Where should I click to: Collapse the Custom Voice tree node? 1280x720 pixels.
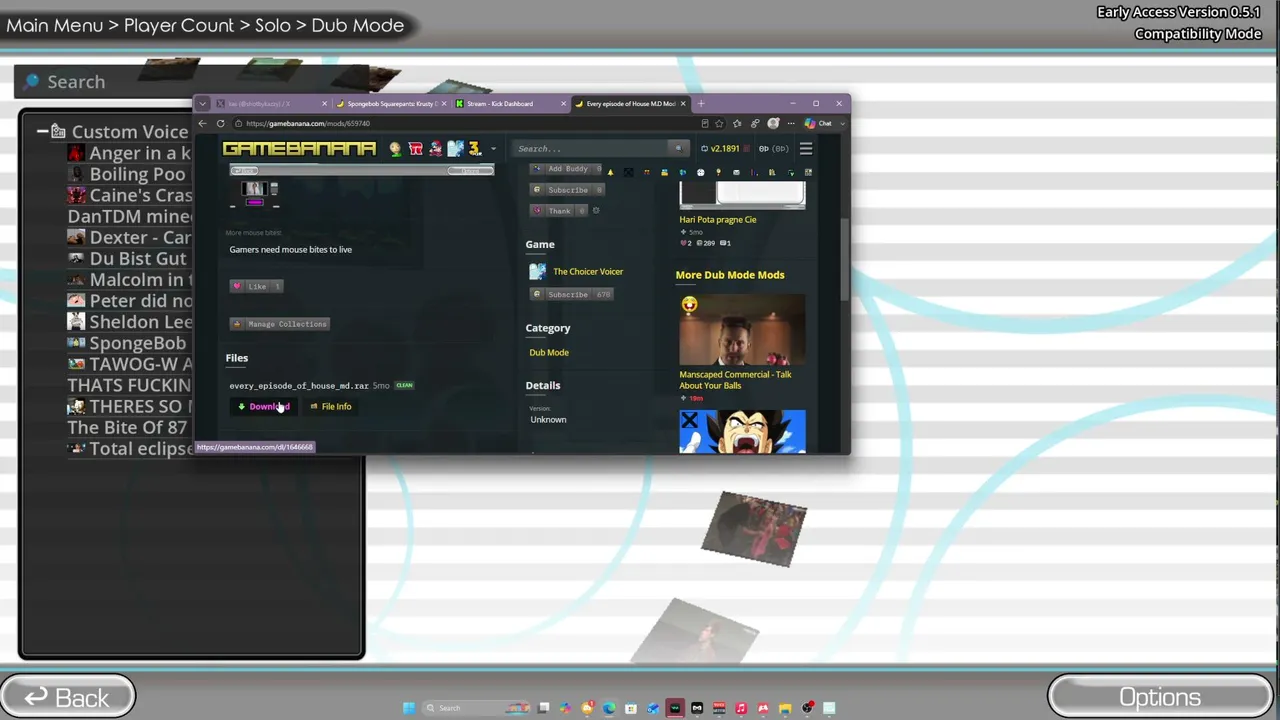pyautogui.click(x=43, y=132)
